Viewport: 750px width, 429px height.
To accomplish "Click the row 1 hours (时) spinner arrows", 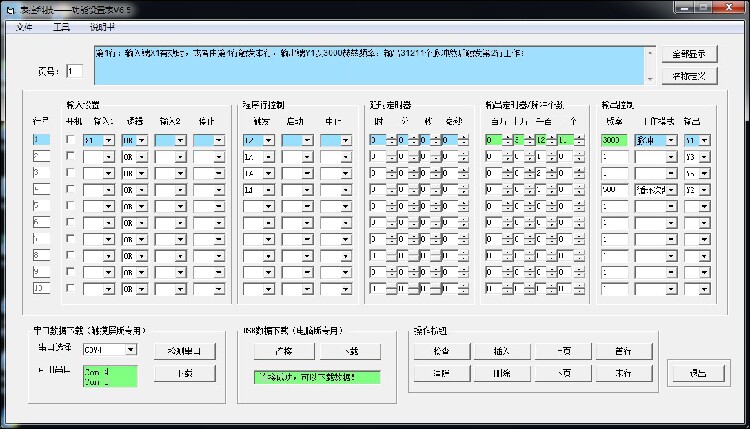I will pyautogui.click(x=391, y=140).
